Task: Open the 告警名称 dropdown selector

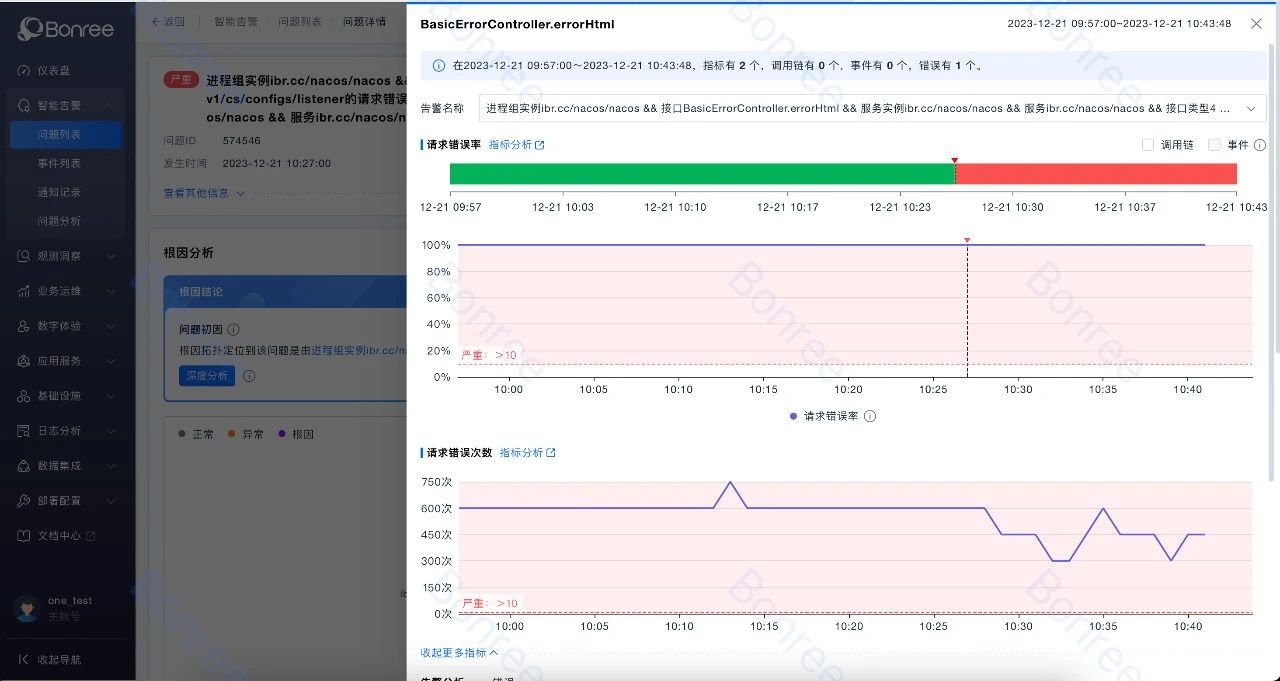Action: 872,108
